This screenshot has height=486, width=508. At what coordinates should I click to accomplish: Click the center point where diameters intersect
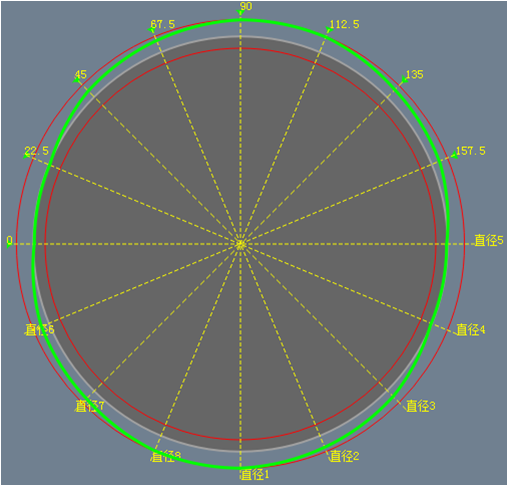click(240, 244)
